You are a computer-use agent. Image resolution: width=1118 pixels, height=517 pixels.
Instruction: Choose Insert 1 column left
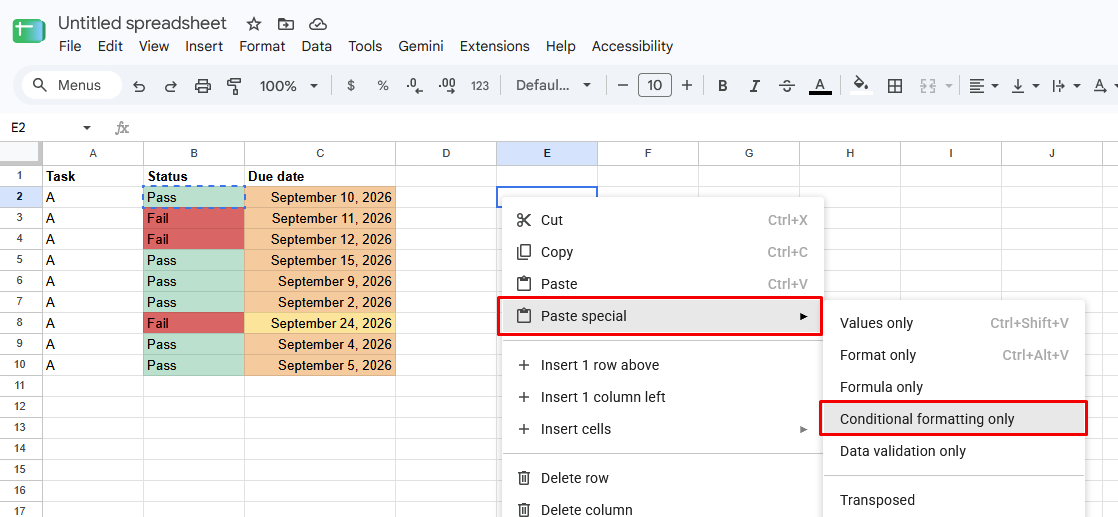663,397
